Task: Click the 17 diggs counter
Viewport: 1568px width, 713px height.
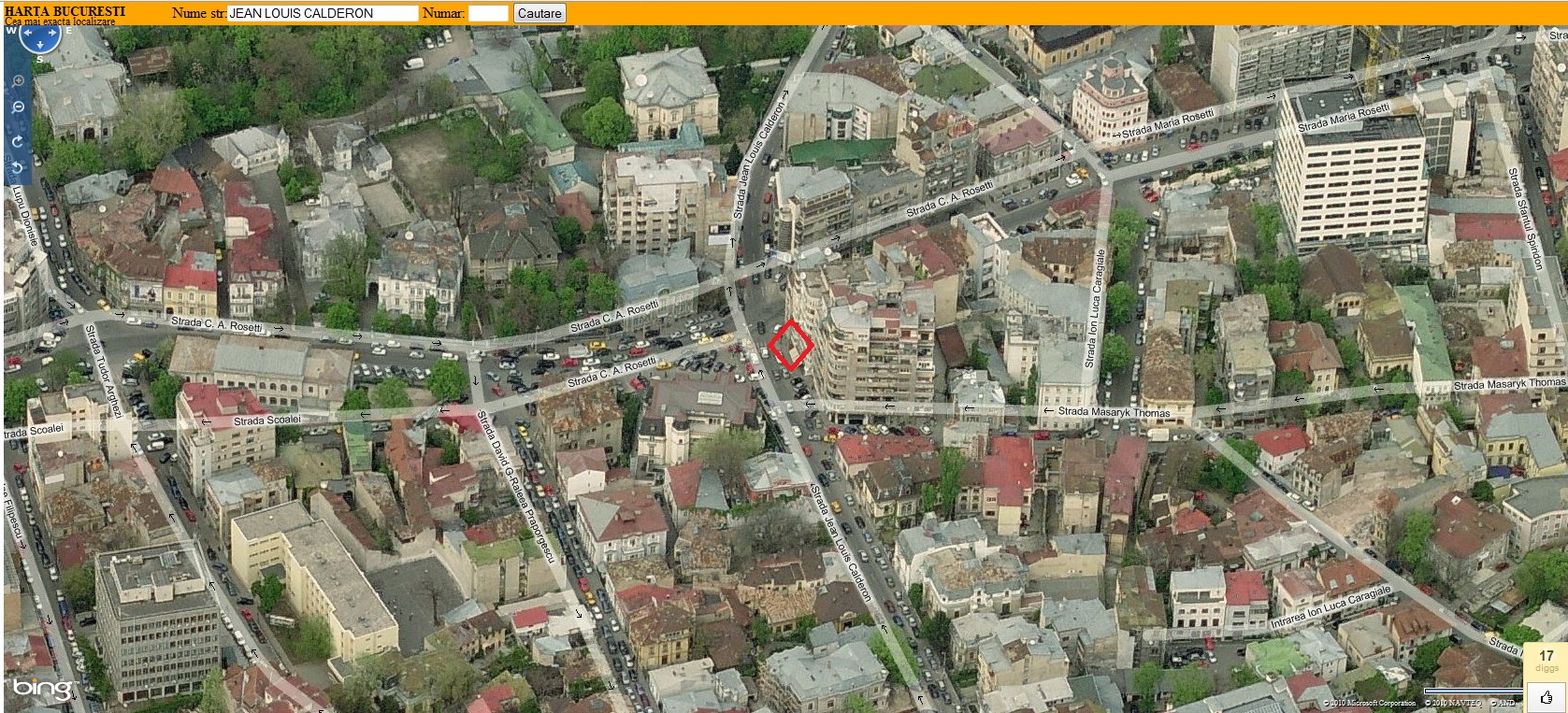Action: tap(1546, 659)
